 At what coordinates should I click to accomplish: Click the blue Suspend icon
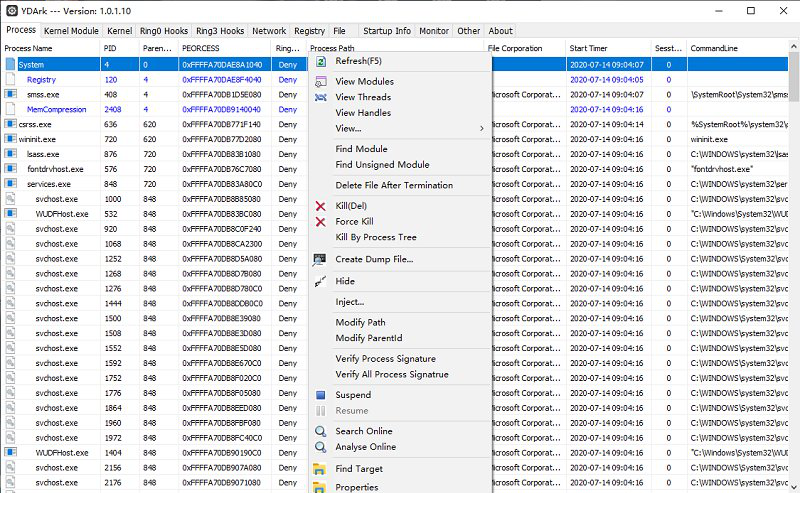[320, 395]
